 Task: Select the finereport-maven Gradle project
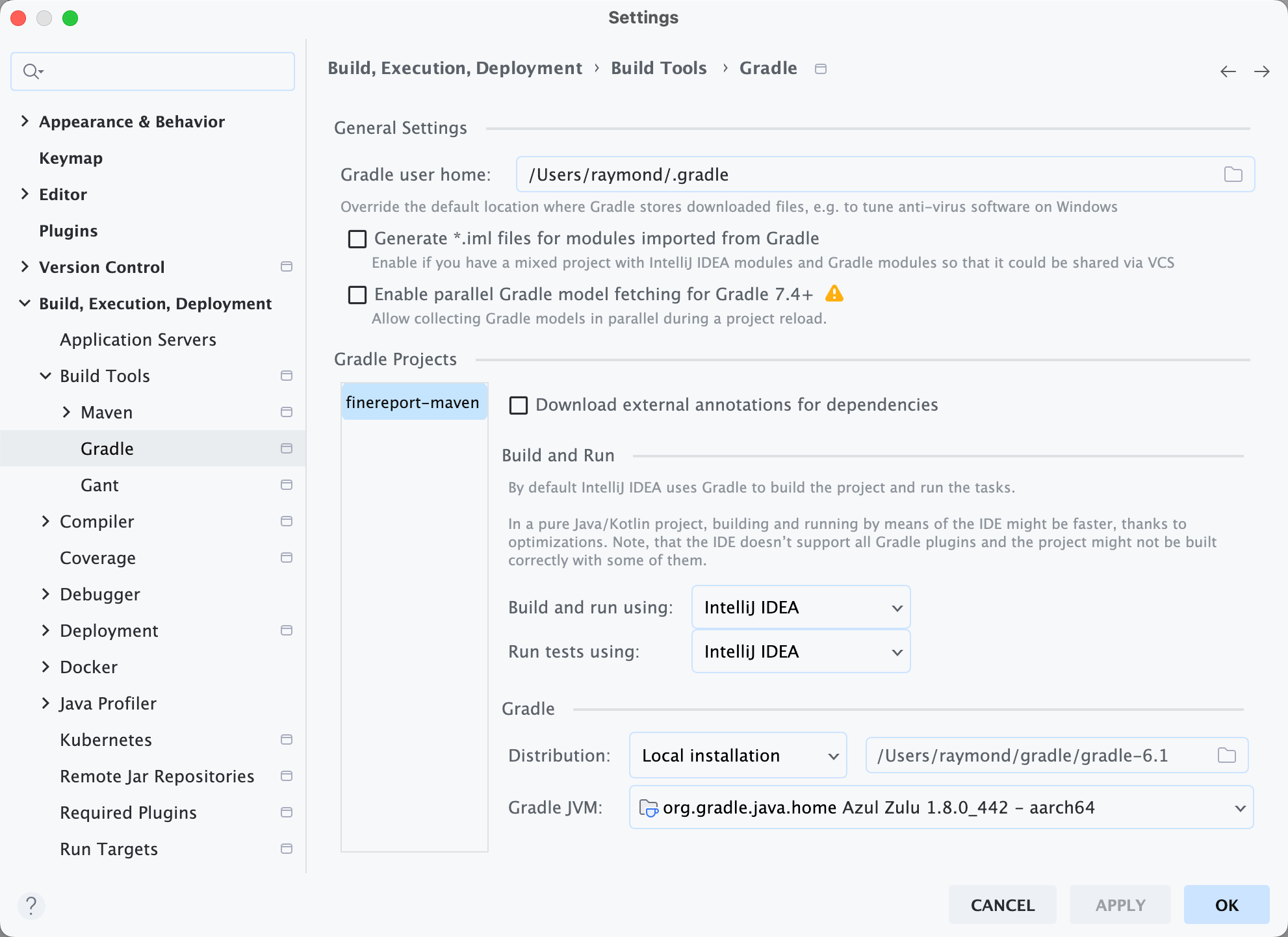(414, 402)
